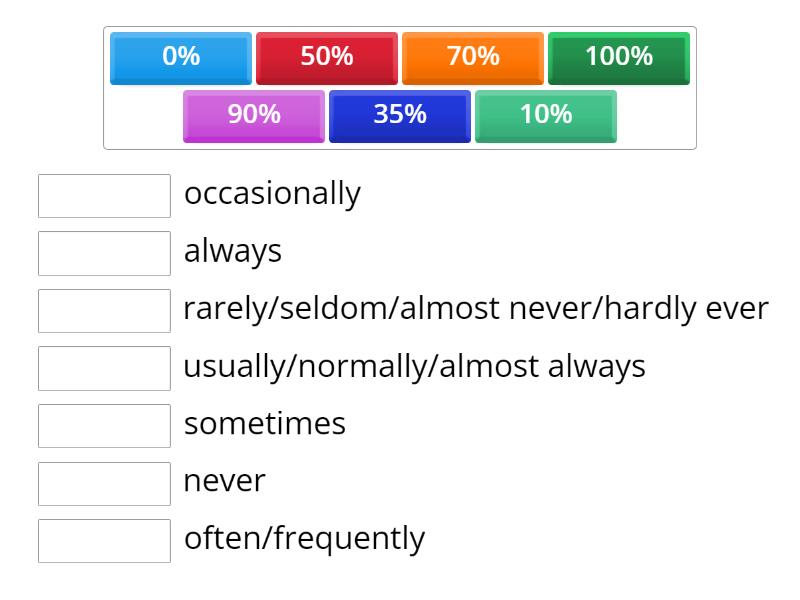Click the blue 0% tile
Screen dimensions: 800x600
pos(181,57)
